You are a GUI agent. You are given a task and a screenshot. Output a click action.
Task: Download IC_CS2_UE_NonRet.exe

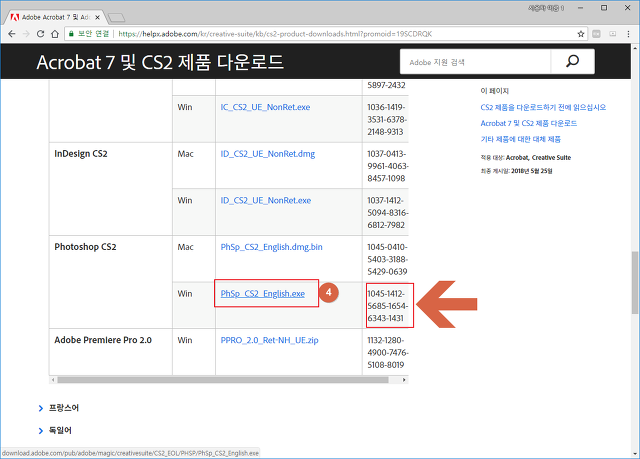click(265, 107)
